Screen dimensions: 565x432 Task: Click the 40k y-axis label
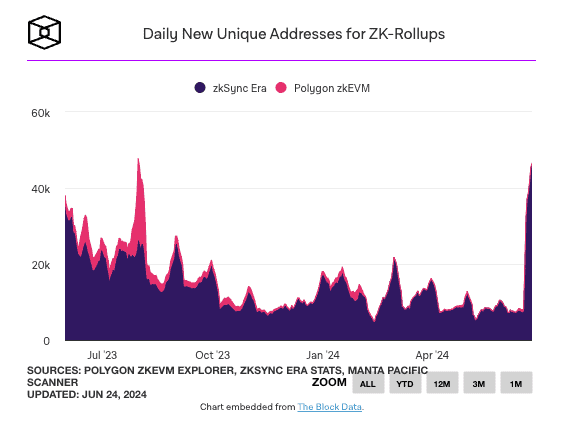click(40, 189)
